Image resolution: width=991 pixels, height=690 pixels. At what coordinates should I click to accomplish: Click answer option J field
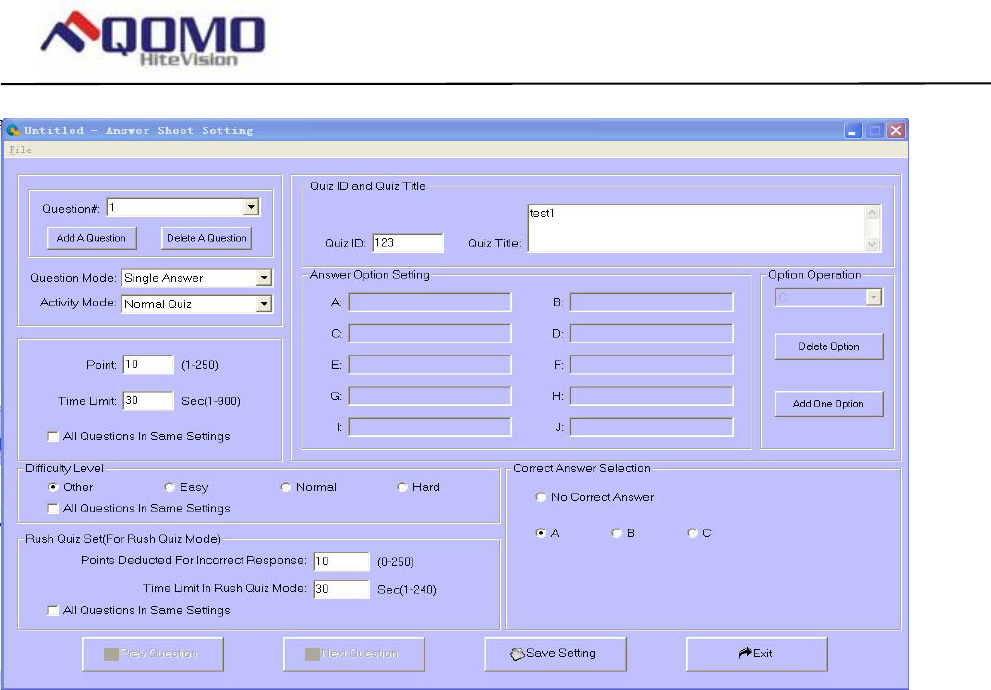click(x=651, y=427)
